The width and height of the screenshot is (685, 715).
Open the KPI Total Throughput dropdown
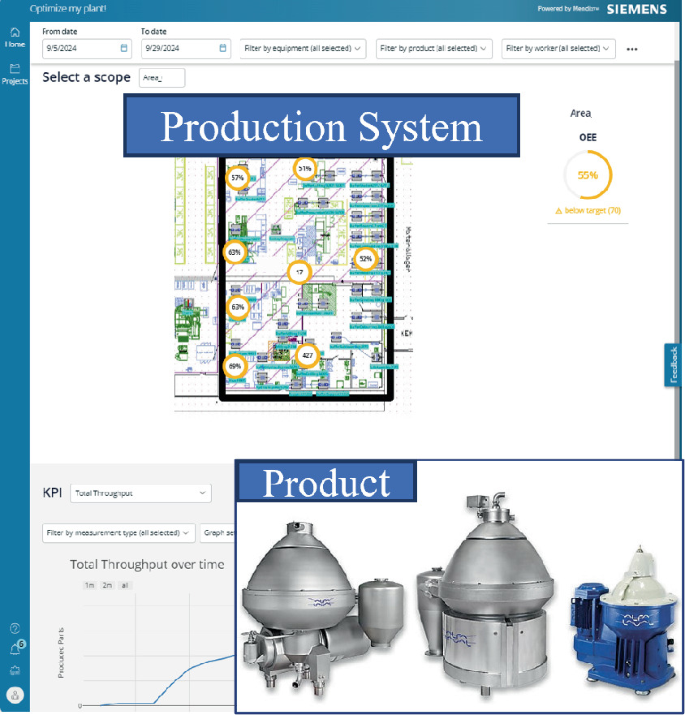[x=140, y=493]
